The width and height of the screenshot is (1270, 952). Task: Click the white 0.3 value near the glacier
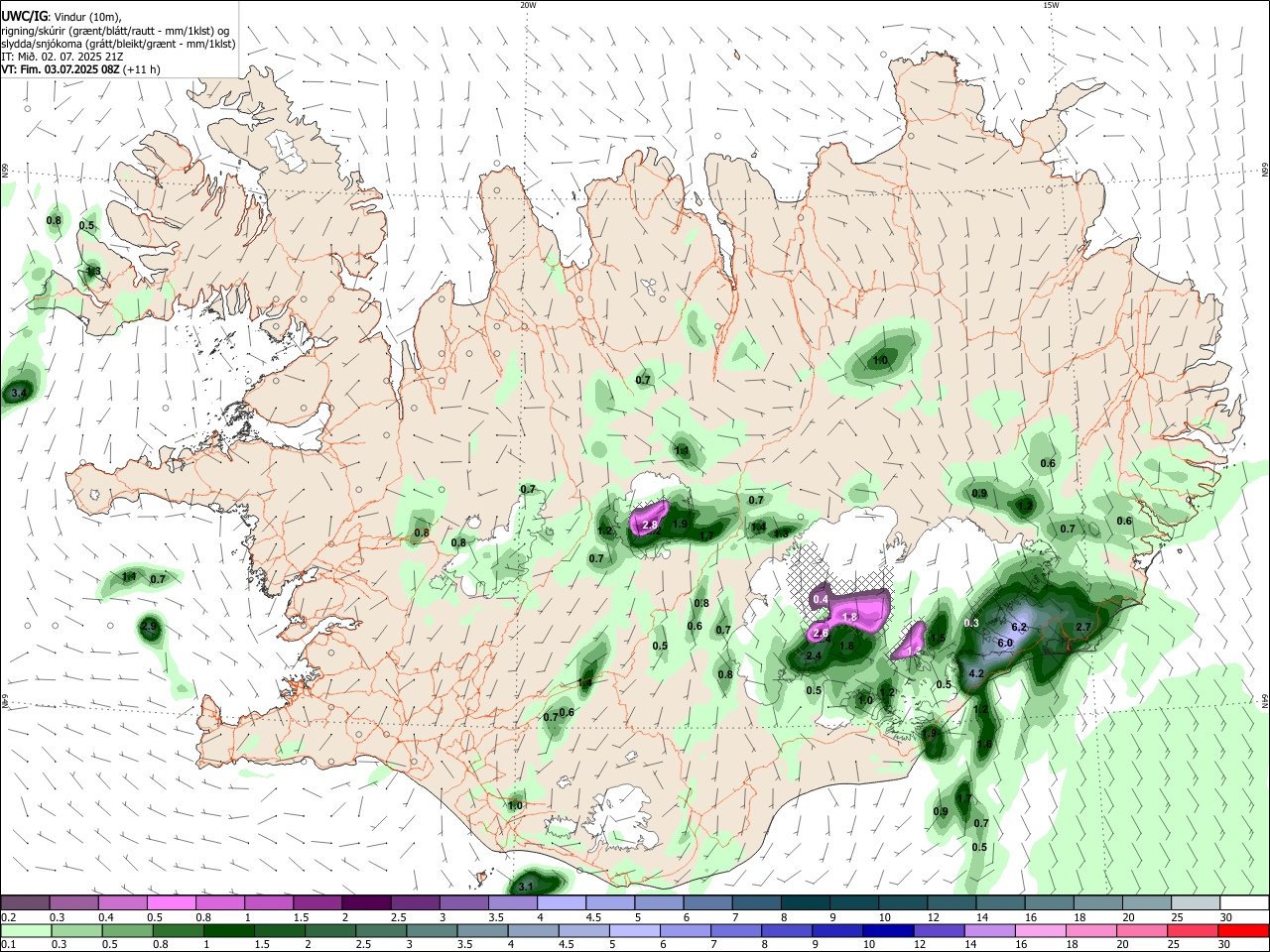pos(971,623)
